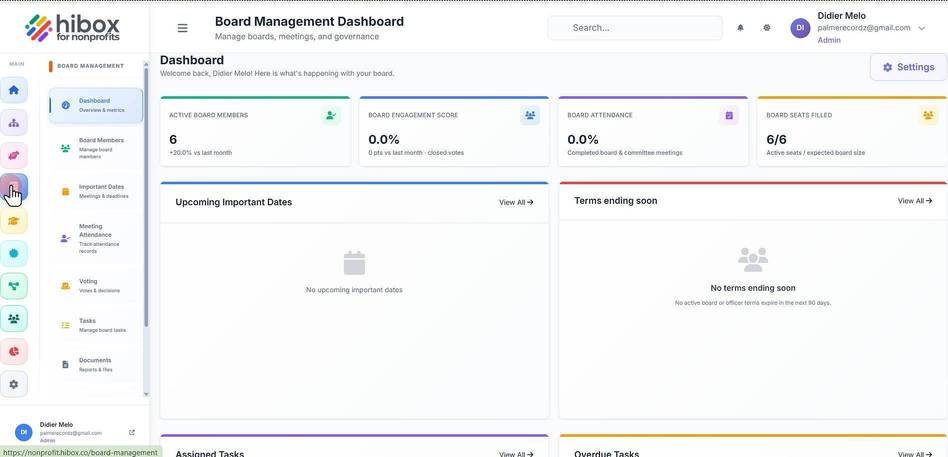
Task: Click the sidebar vertical scrollbar
Action: (x=146, y=196)
